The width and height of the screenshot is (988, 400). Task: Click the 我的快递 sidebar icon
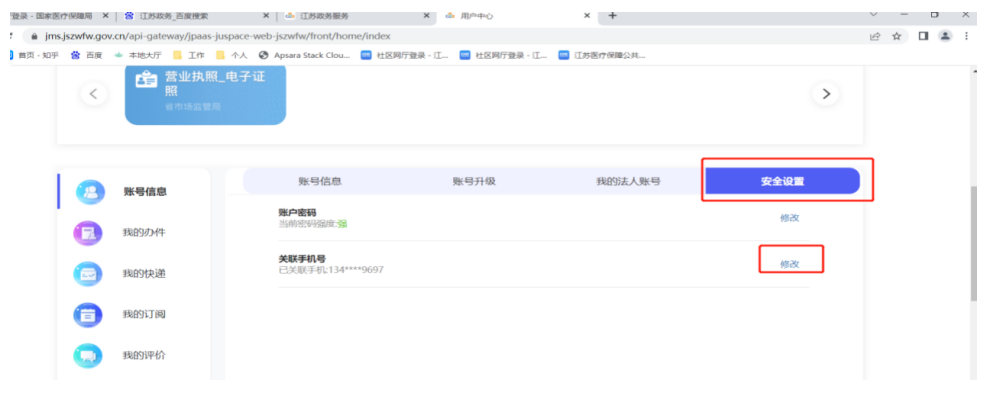pos(89,274)
